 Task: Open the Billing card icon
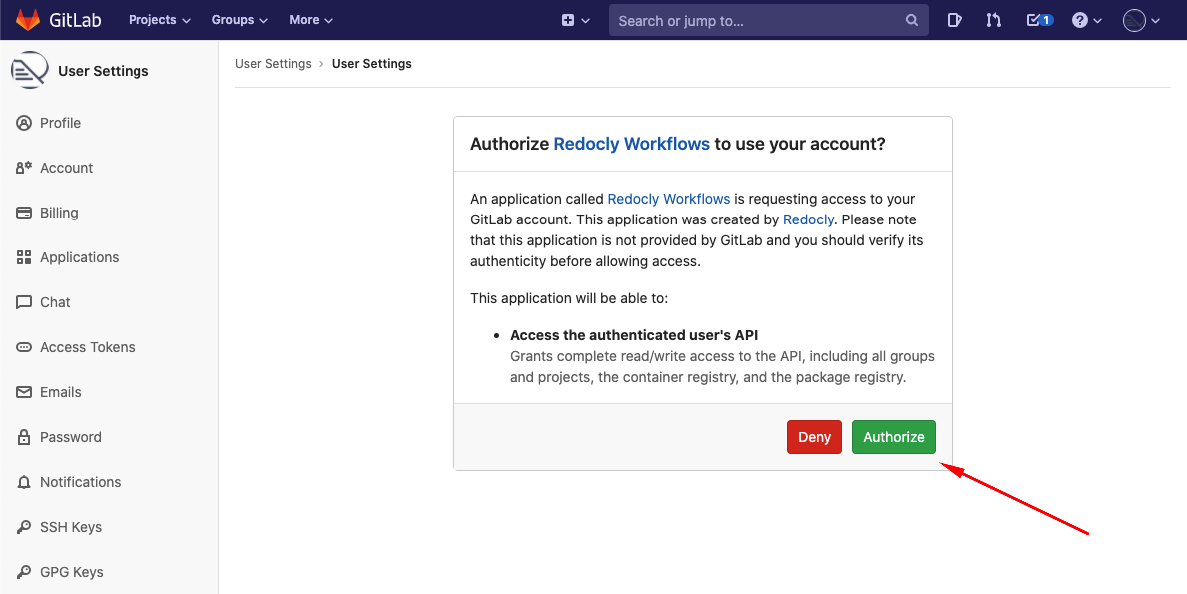(x=24, y=213)
